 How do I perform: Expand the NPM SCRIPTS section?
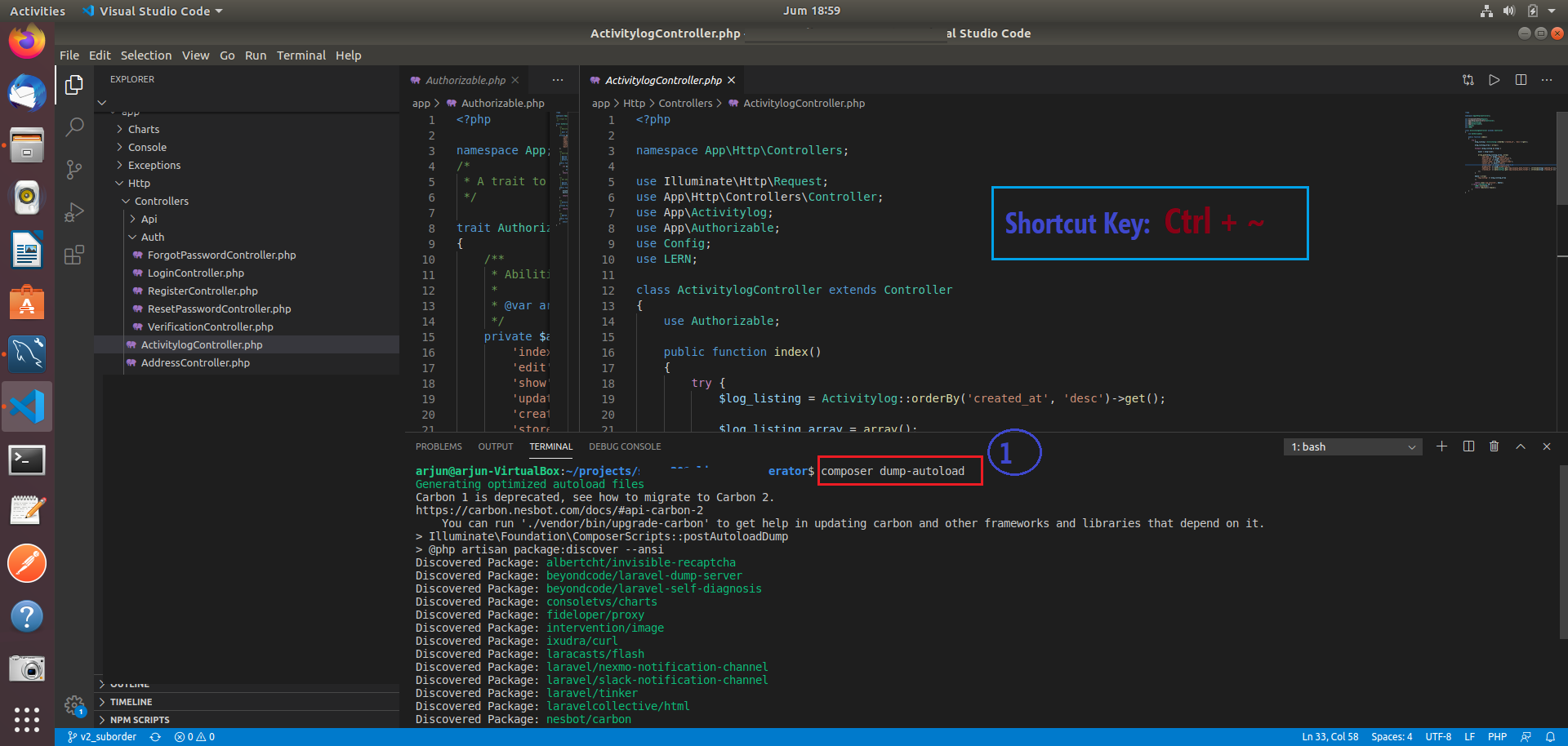tap(247, 720)
